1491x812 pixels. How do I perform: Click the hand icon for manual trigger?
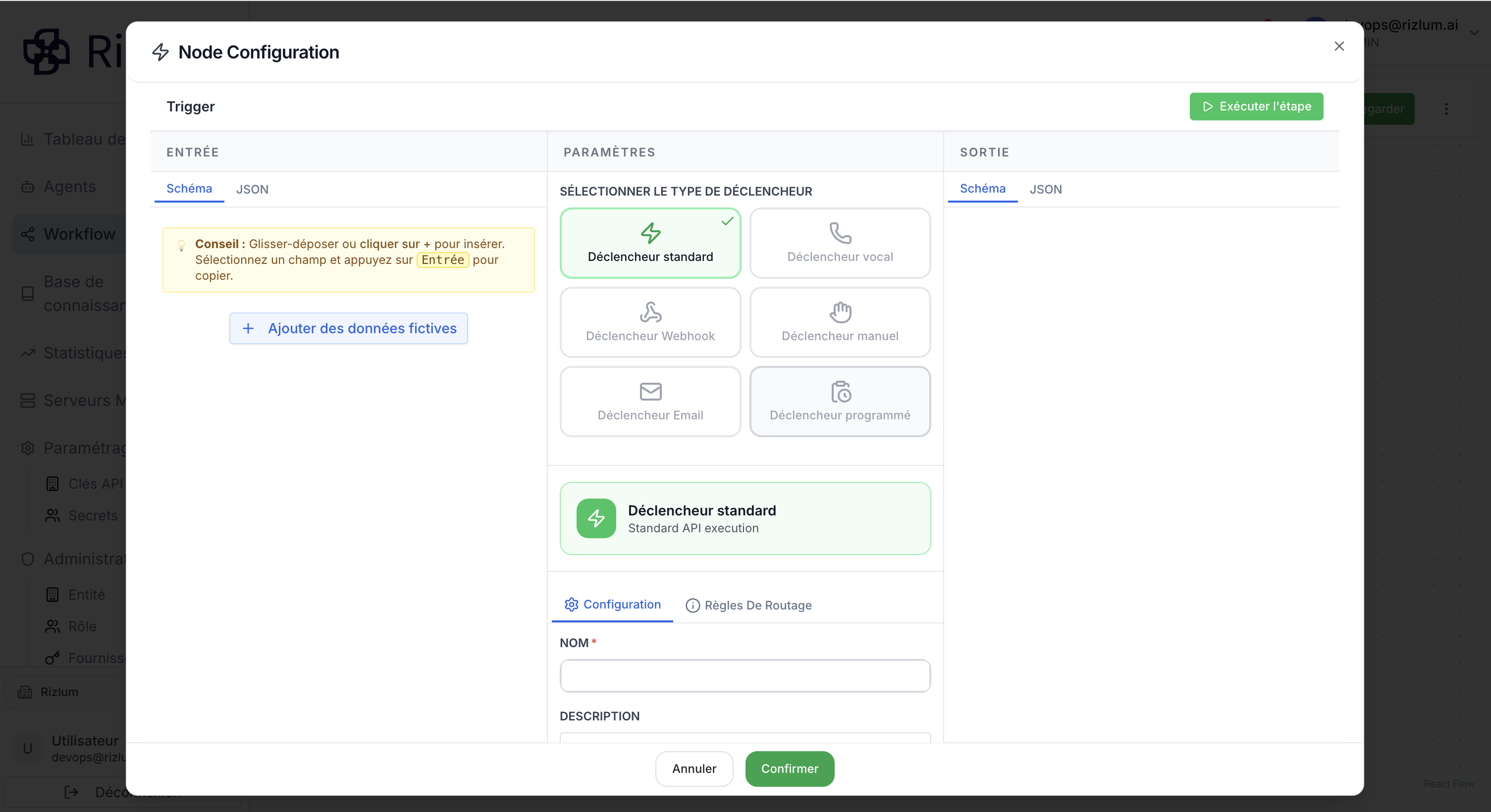click(x=840, y=312)
